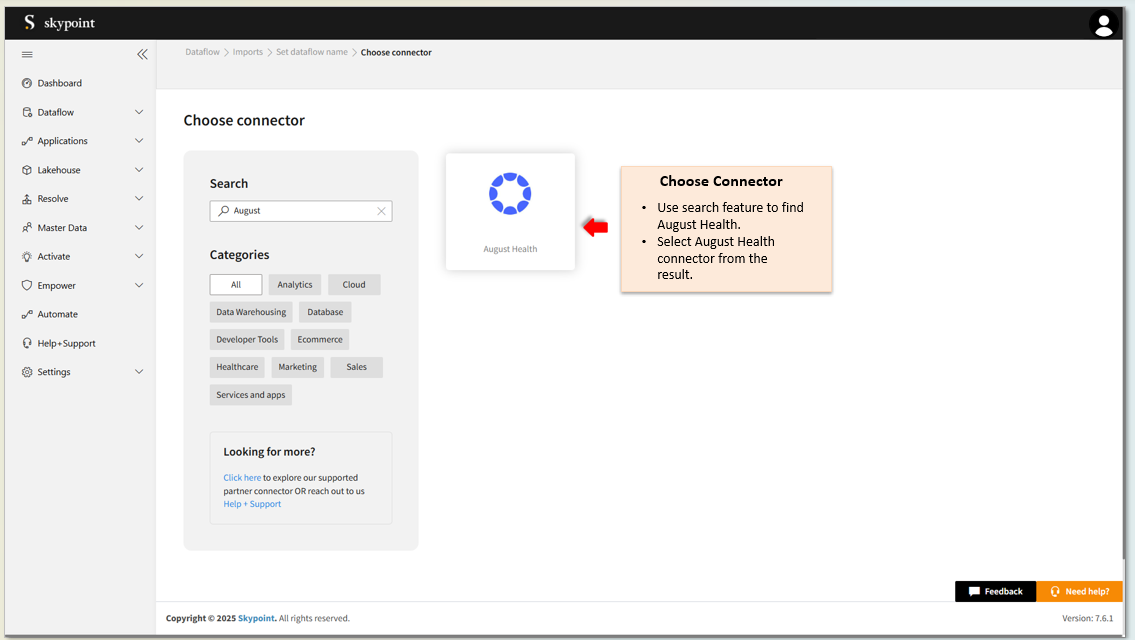Select the All category filter
The height and width of the screenshot is (640, 1135).
[x=236, y=285]
